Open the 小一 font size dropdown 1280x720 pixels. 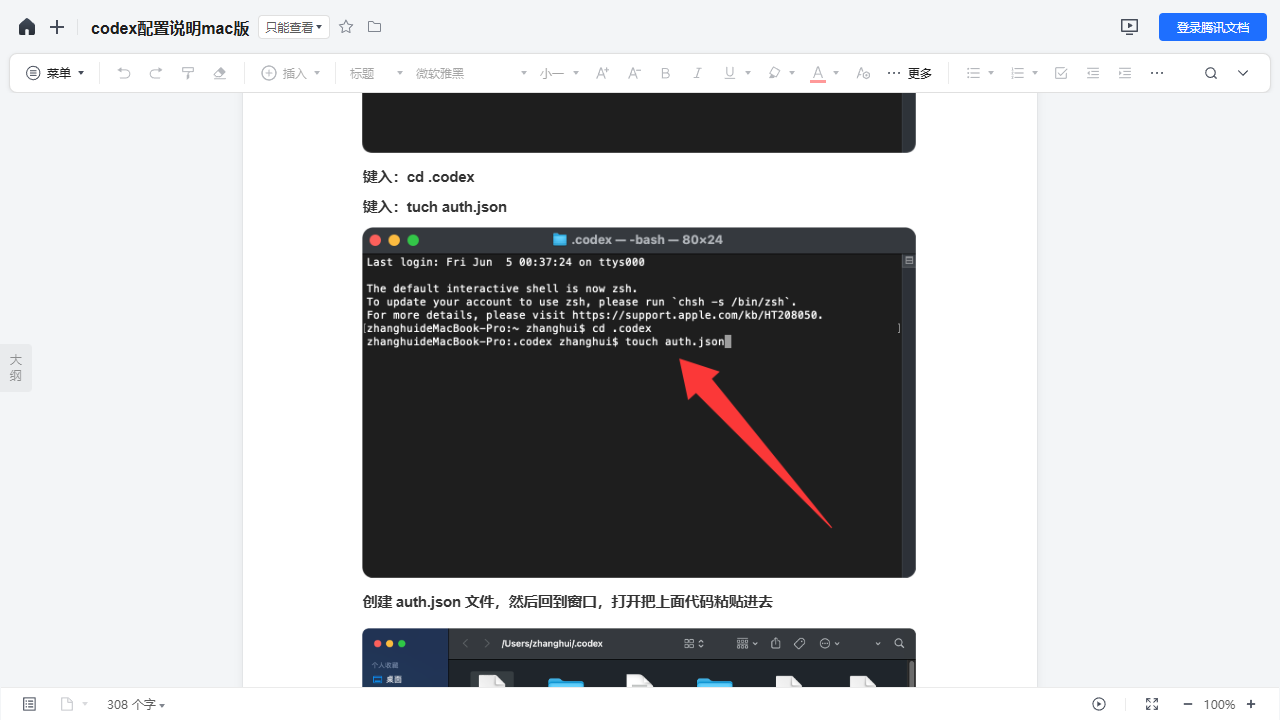click(x=559, y=73)
